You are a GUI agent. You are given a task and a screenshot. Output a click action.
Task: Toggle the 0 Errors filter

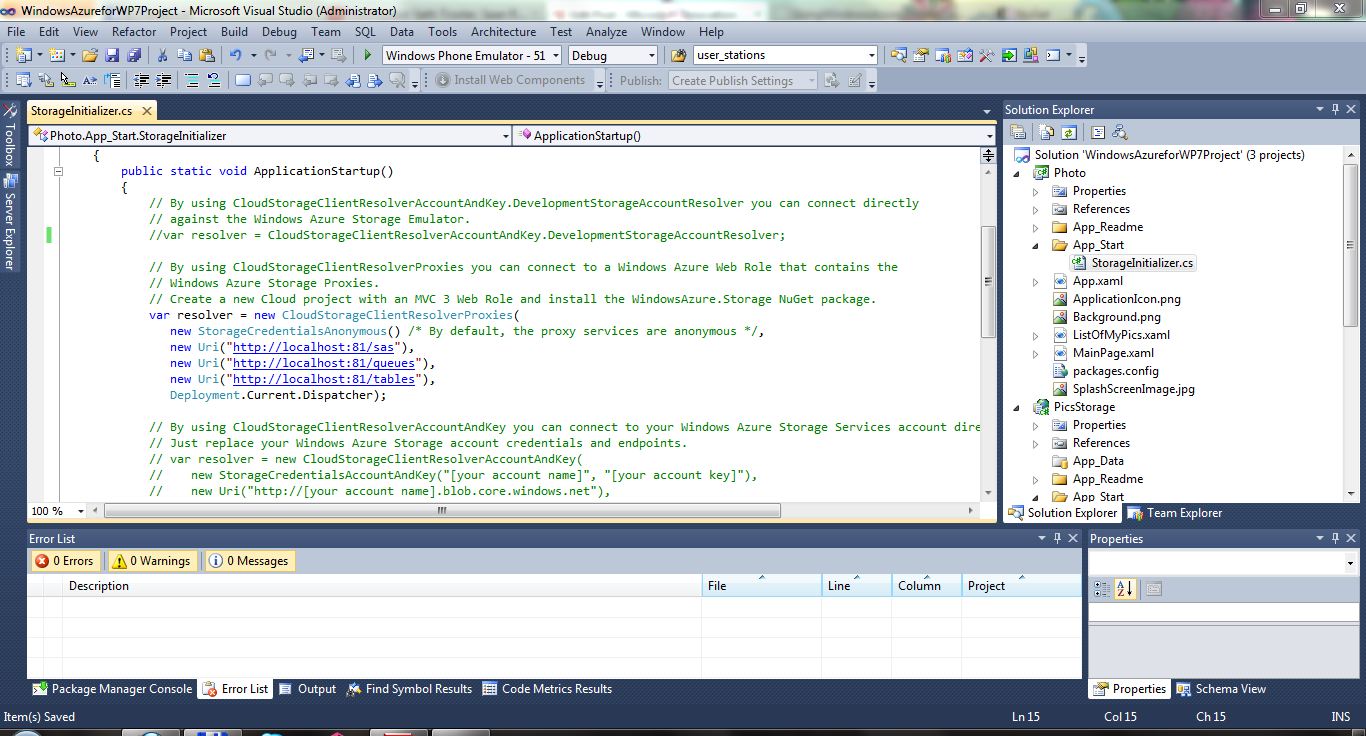click(x=64, y=561)
